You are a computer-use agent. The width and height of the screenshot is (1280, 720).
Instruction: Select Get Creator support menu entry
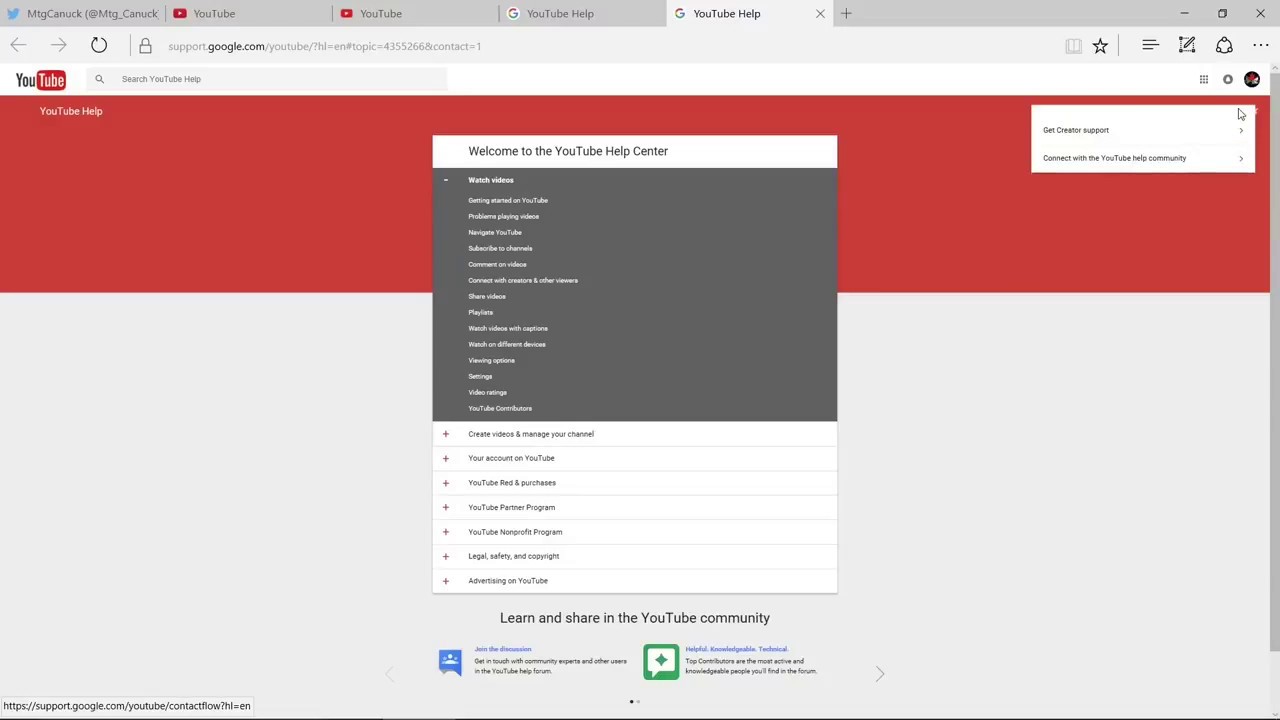tap(1143, 130)
